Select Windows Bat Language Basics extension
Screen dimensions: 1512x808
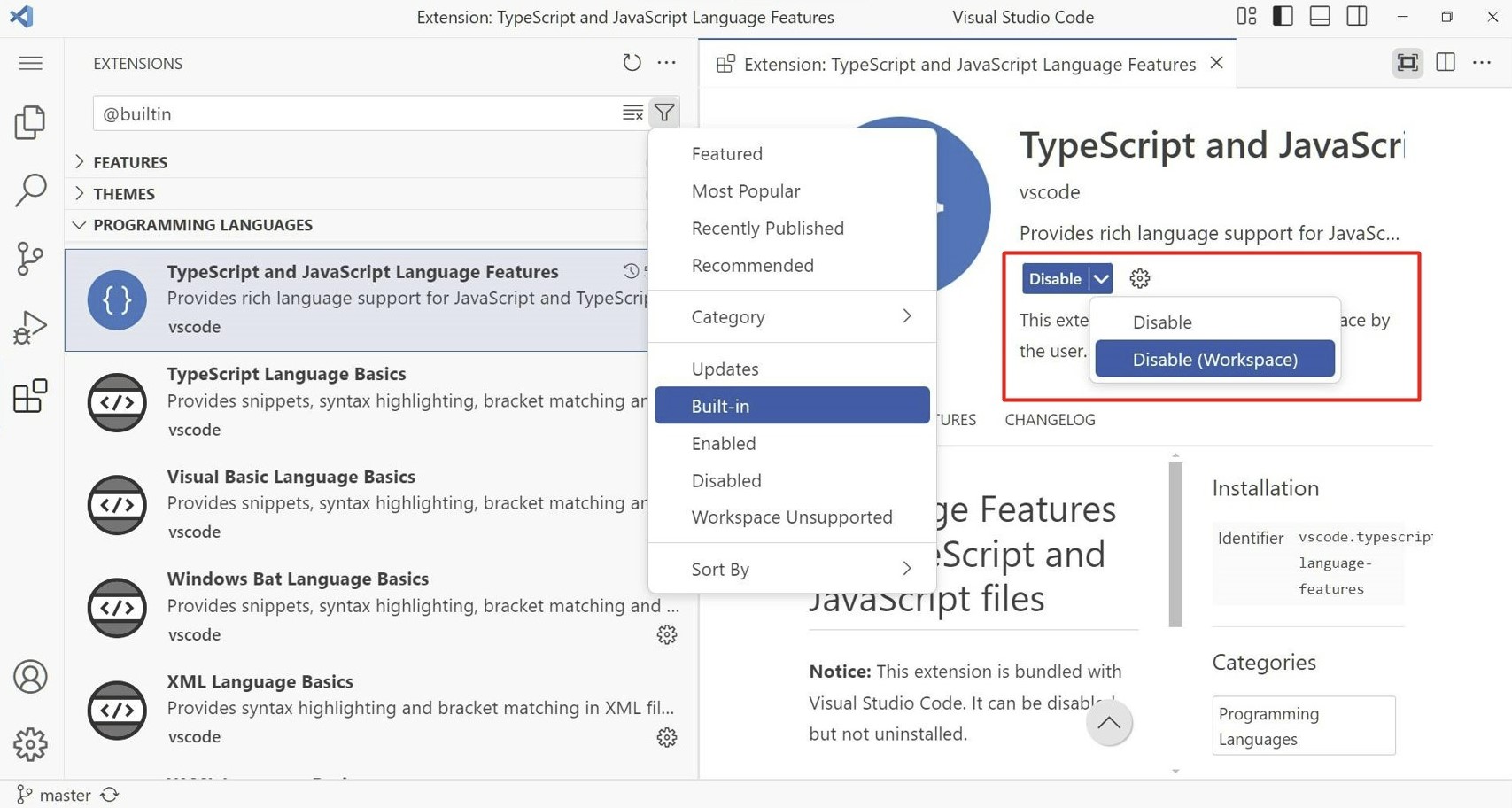(381, 607)
